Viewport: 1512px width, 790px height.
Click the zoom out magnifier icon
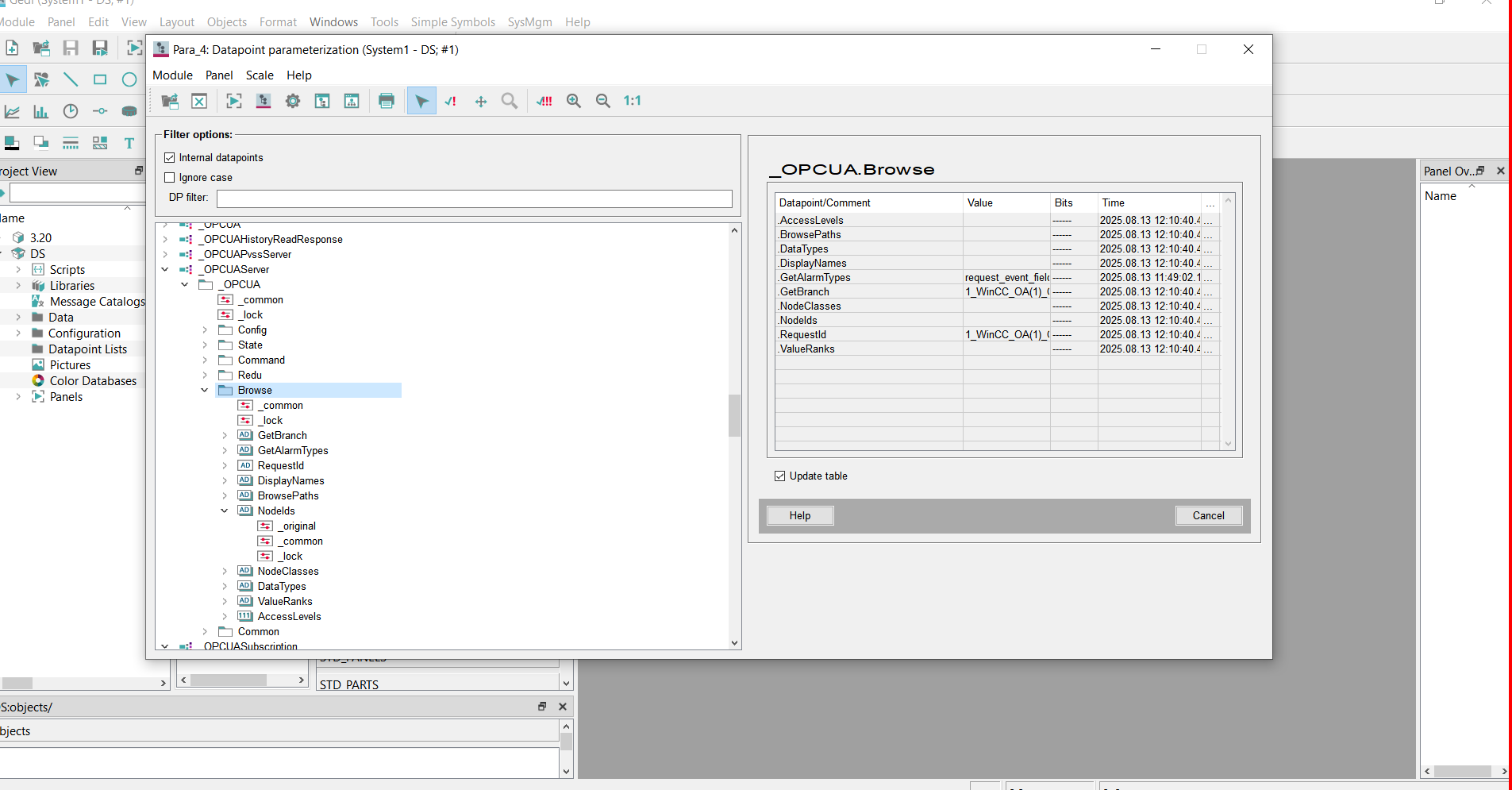pyautogui.click(x=603, y=101)
